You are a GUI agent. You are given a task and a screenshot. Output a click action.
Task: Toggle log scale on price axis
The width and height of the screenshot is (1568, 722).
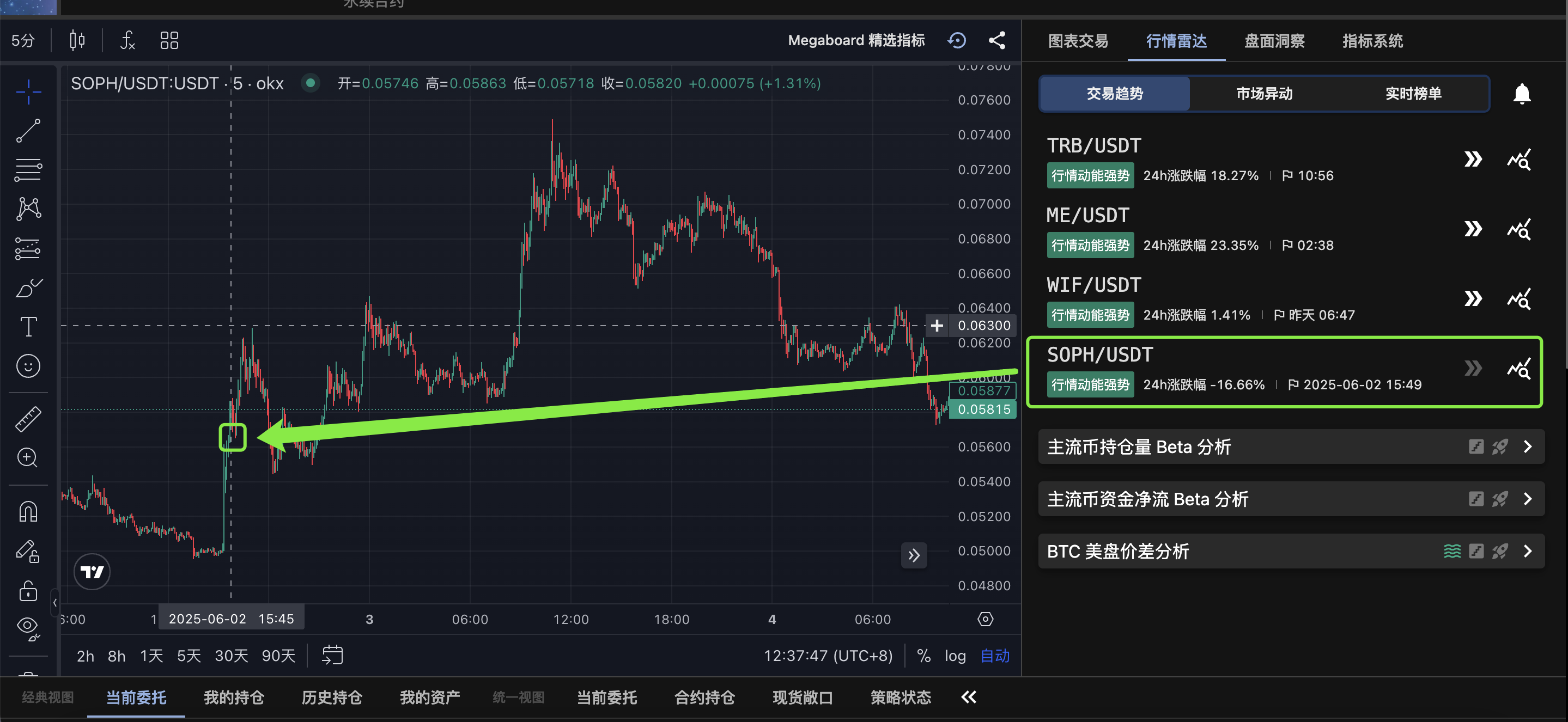[x=955, y=656]
